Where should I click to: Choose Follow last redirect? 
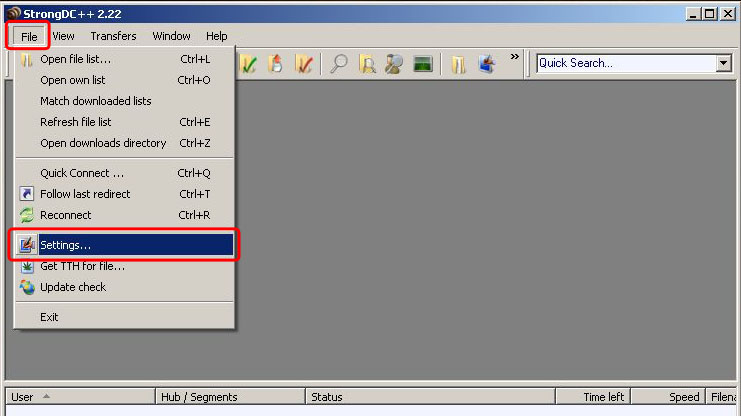click(125, 194)
